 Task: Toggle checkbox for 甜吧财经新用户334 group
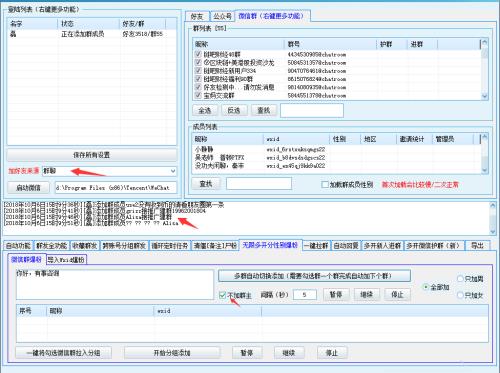coord(198,70)
